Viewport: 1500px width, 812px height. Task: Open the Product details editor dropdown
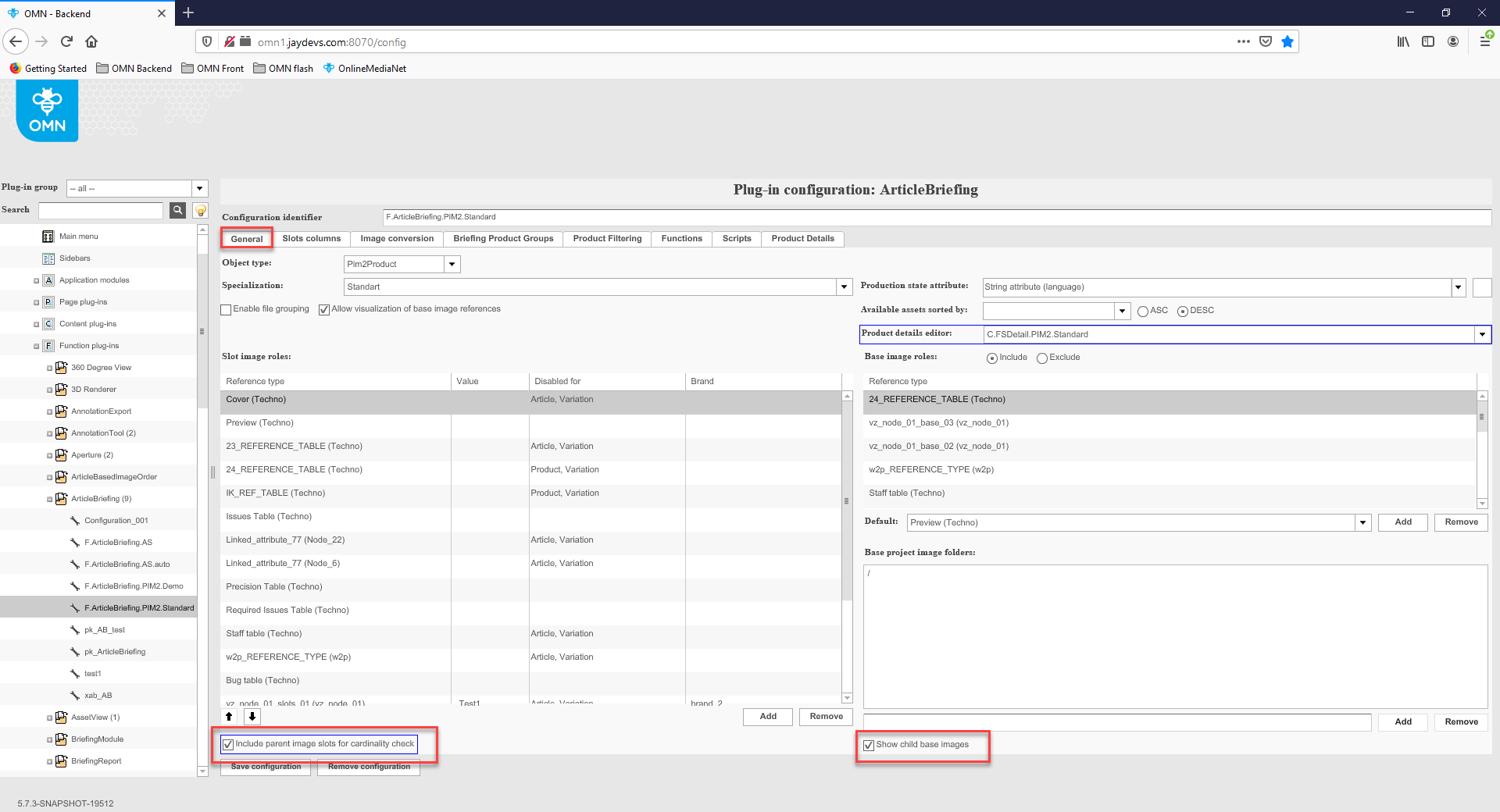click(1481, 335)
